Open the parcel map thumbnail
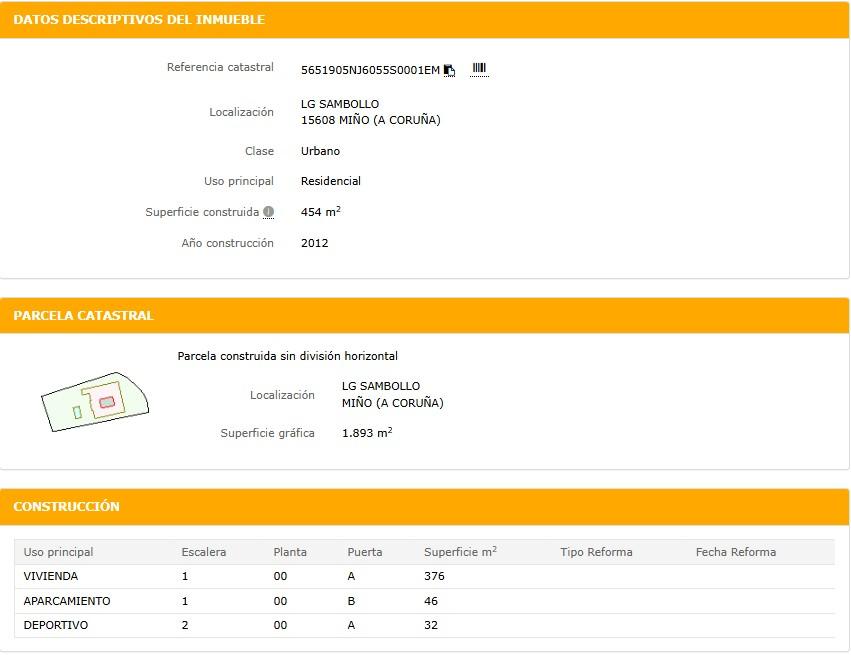Image resolution: width=851 pixels, height=655 pixels. (x=95, y=402)
